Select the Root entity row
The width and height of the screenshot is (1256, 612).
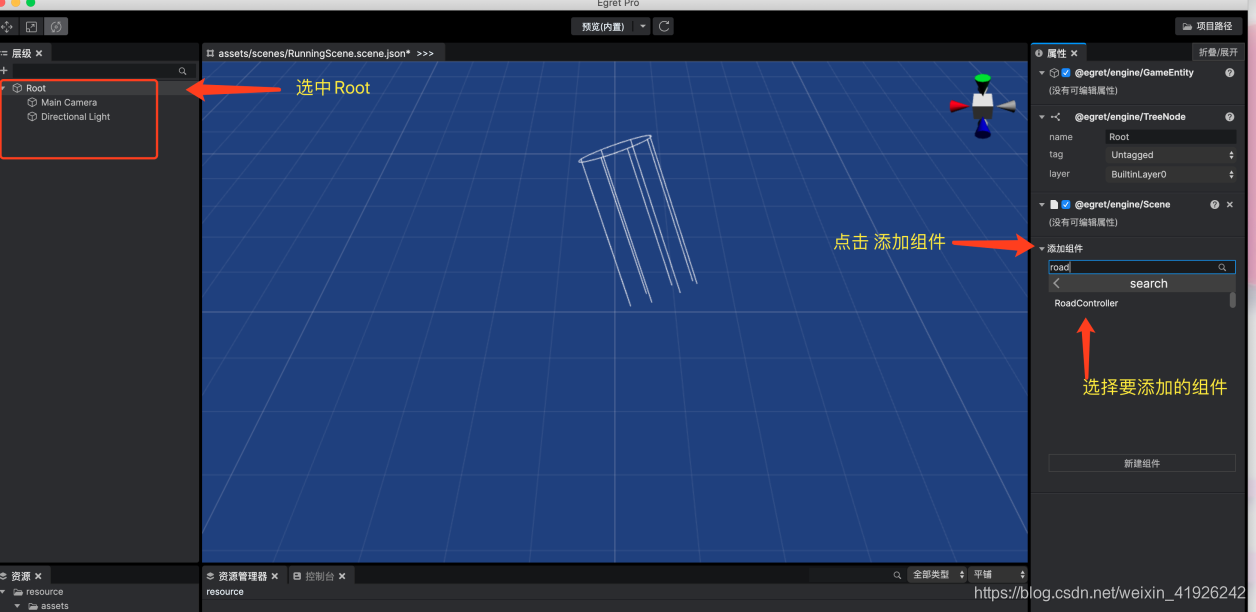pos(99,88)
